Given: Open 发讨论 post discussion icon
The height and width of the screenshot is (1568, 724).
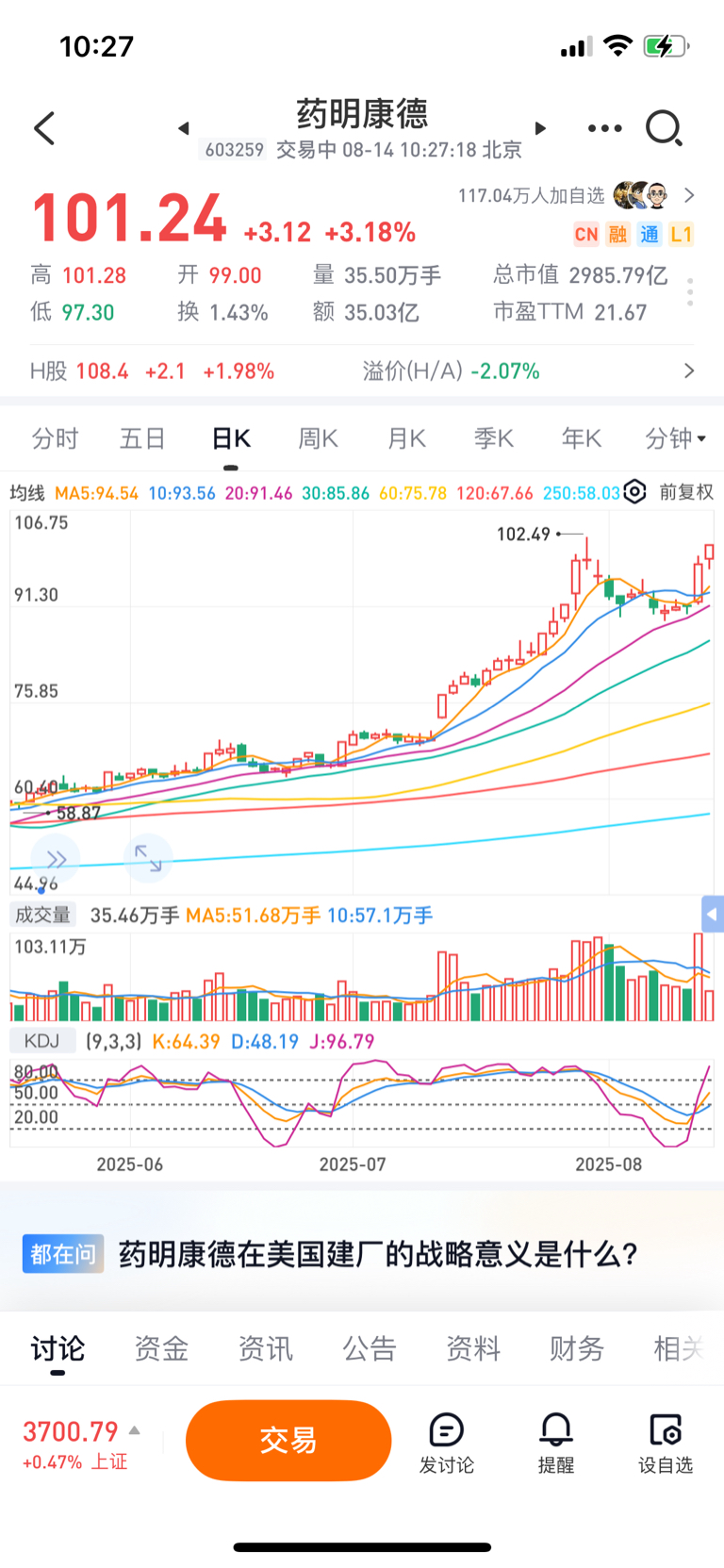Looking at the screenshot, I should (446, 1444).
